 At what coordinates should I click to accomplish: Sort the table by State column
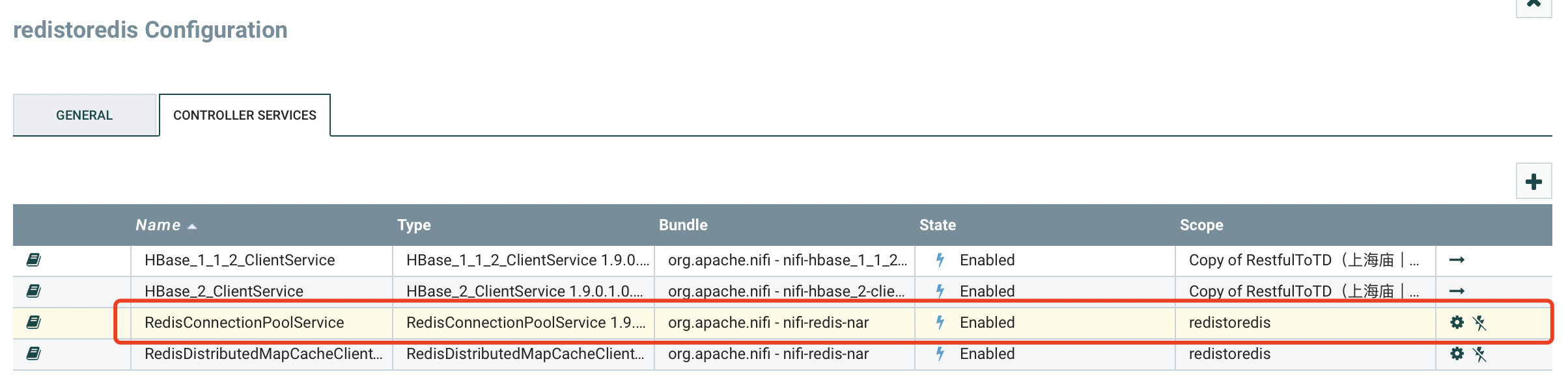tap(938, 225)
